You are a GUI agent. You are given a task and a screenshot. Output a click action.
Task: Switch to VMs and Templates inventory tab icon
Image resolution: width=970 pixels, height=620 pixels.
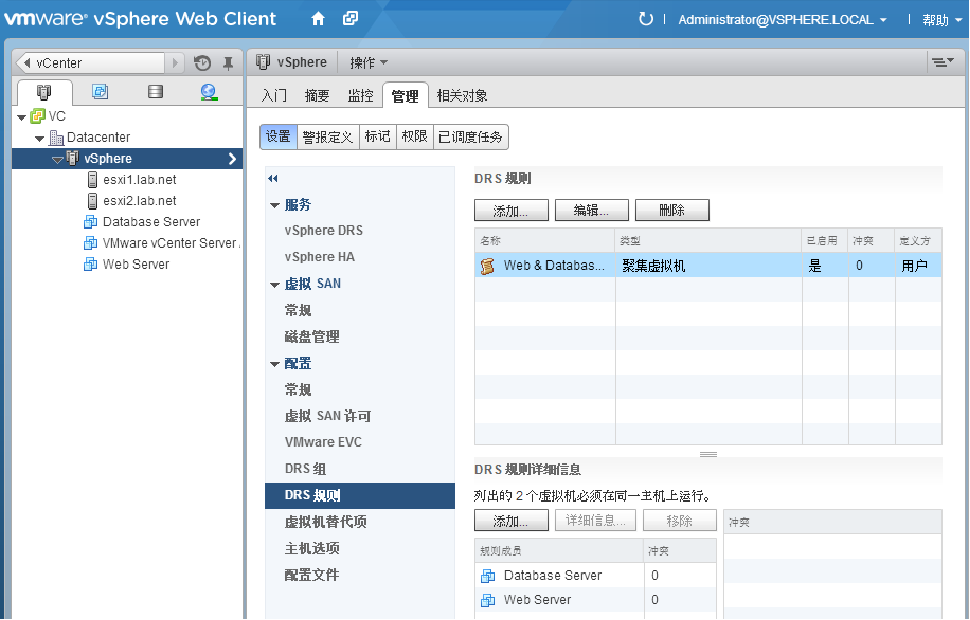coord(100,92)
